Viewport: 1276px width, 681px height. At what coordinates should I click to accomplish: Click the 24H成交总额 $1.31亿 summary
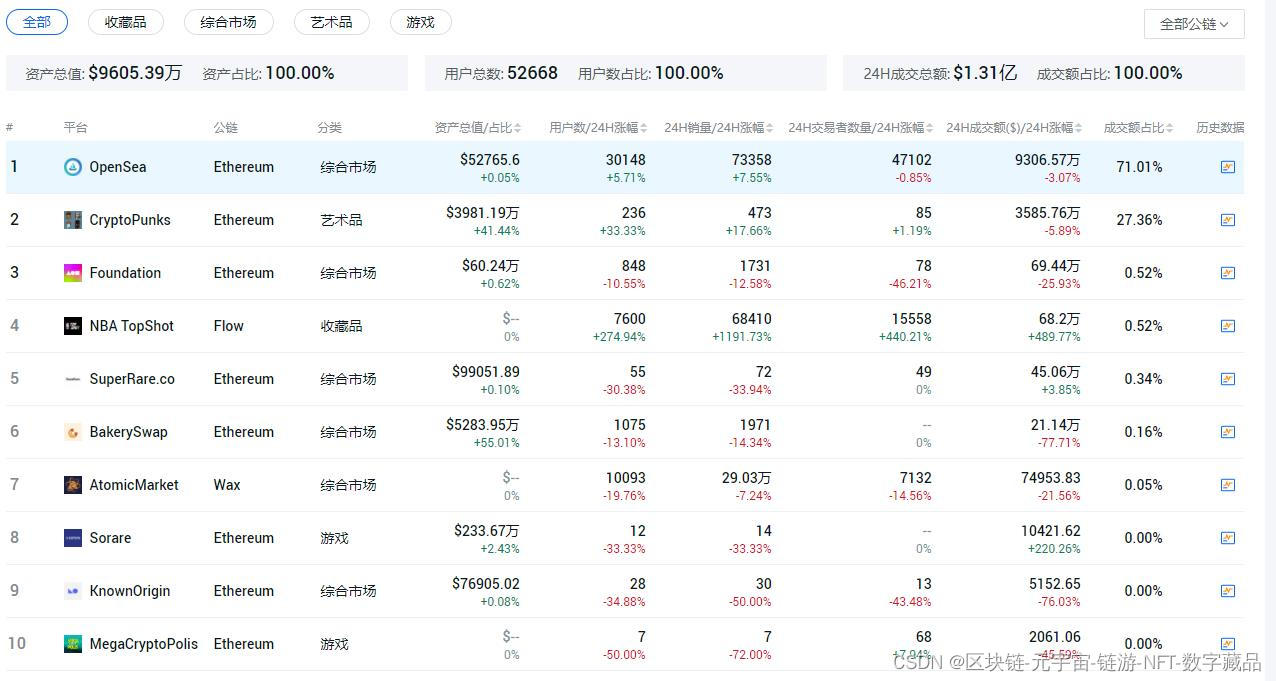click(x=940, y=73)
